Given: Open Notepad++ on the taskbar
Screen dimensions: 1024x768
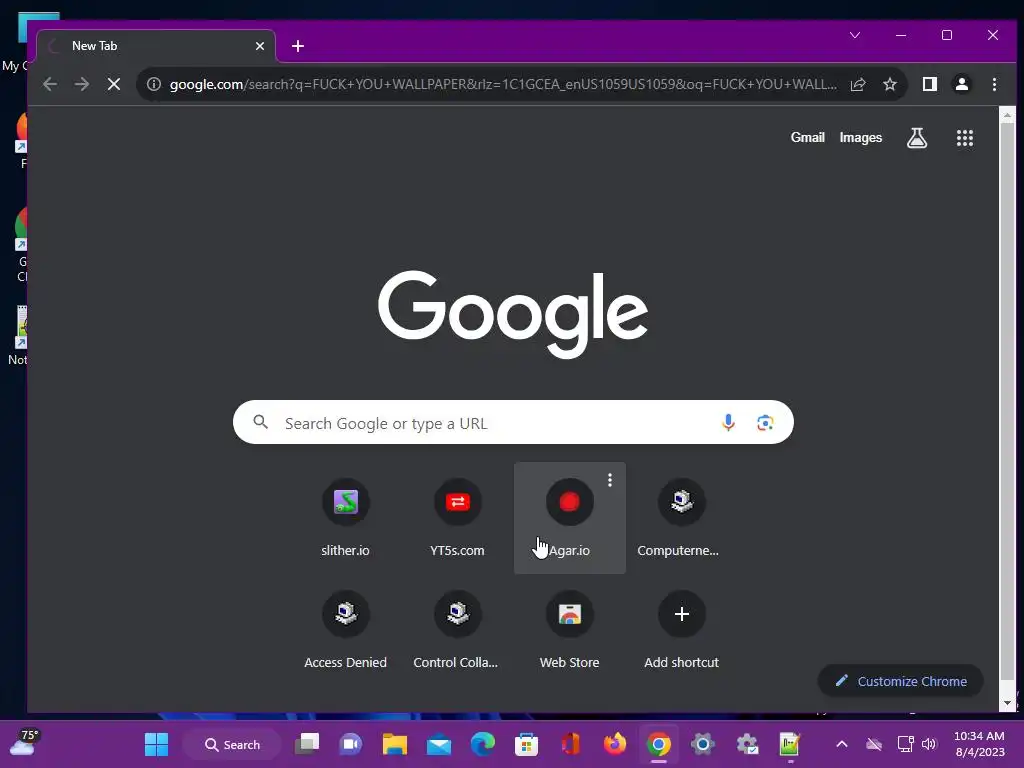Looking at the screenshot, I should point(790,744).
